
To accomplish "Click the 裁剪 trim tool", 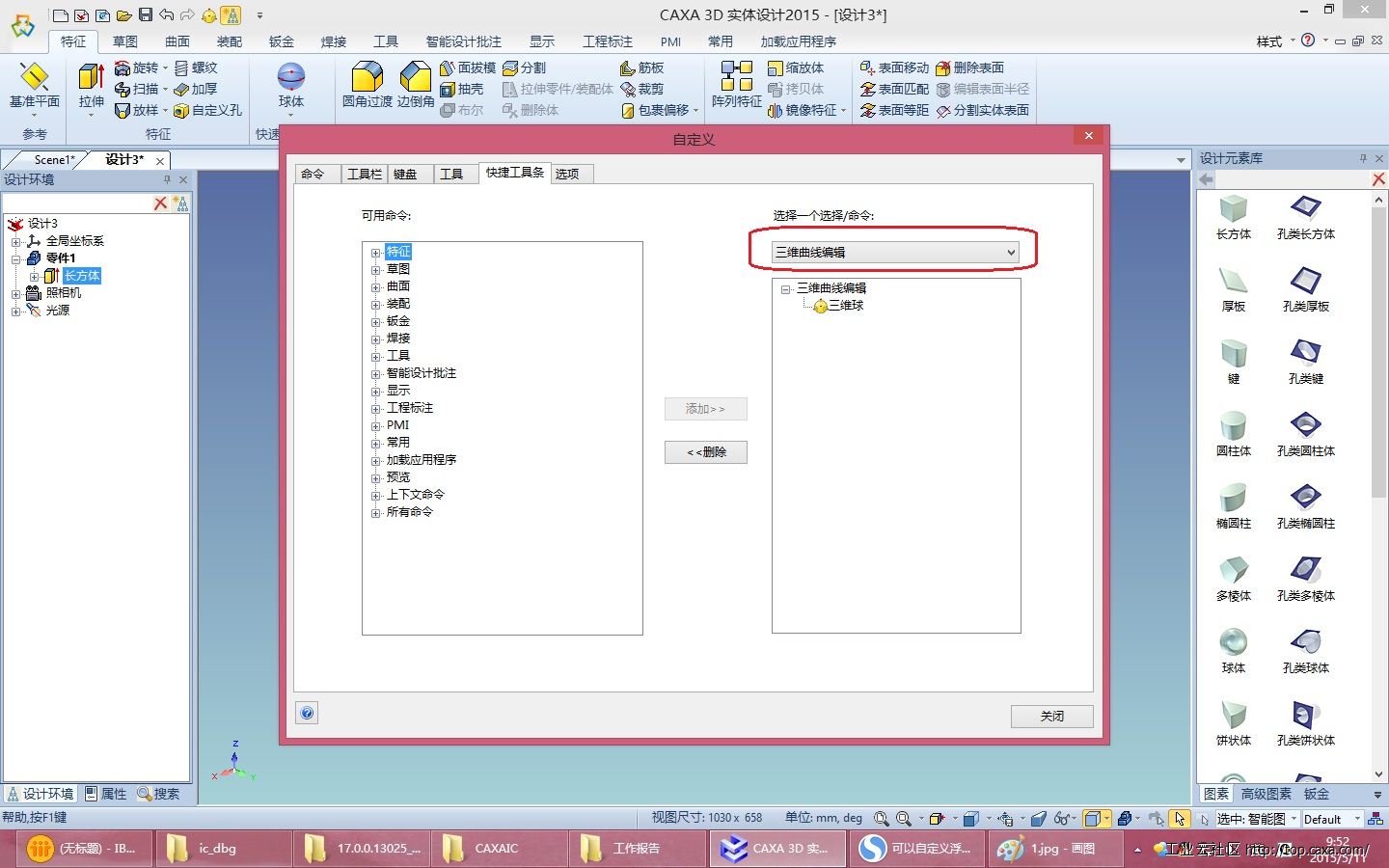I will click(x=642, y=89).
